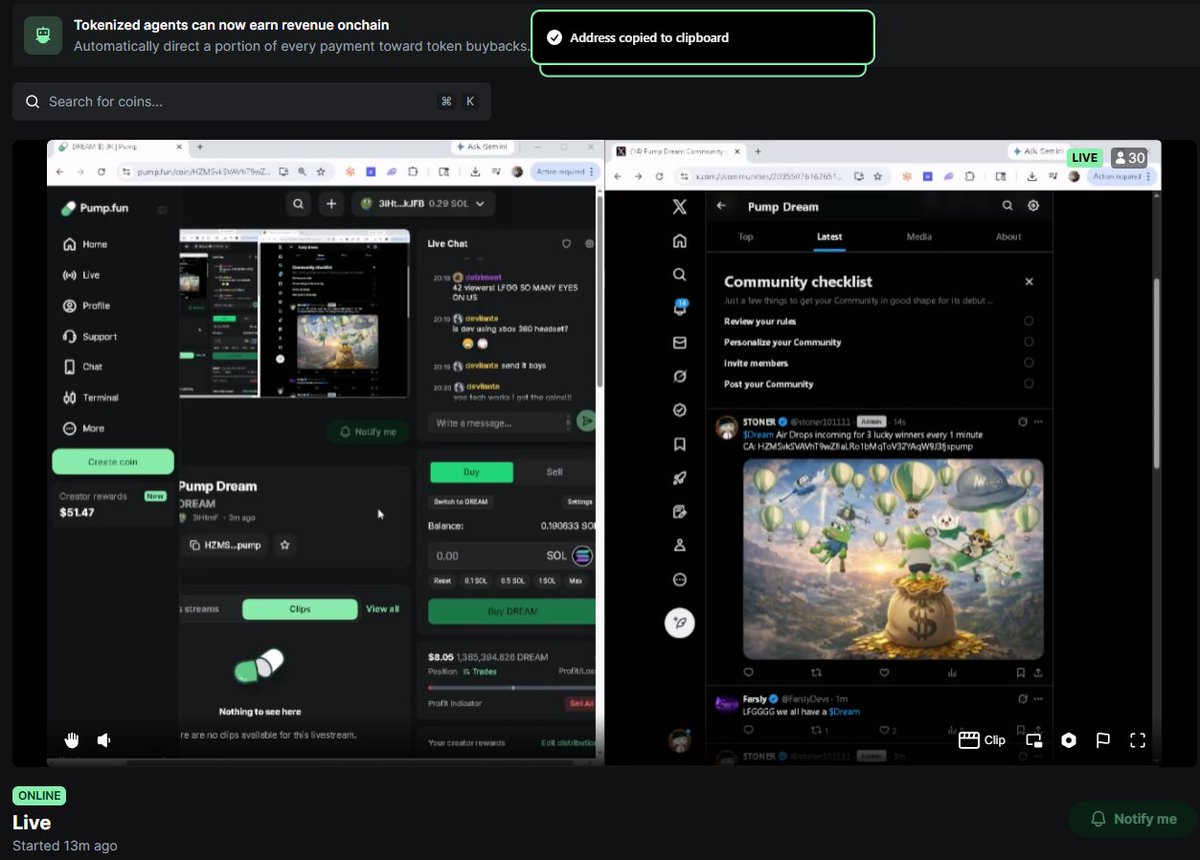Screen dimensions: 1200x860
Task: Select the Buy toggle in trade panel
Action: pos(471,472)
